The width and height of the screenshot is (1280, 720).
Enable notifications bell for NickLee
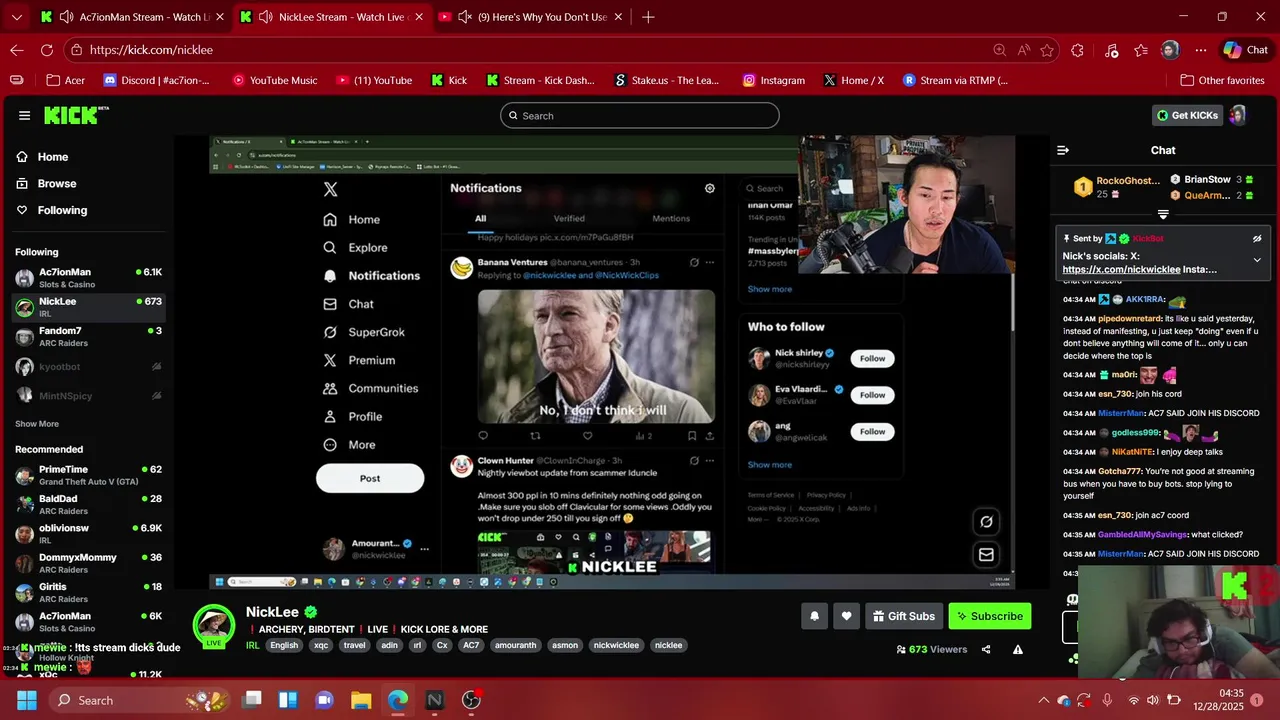click(814, 616)
